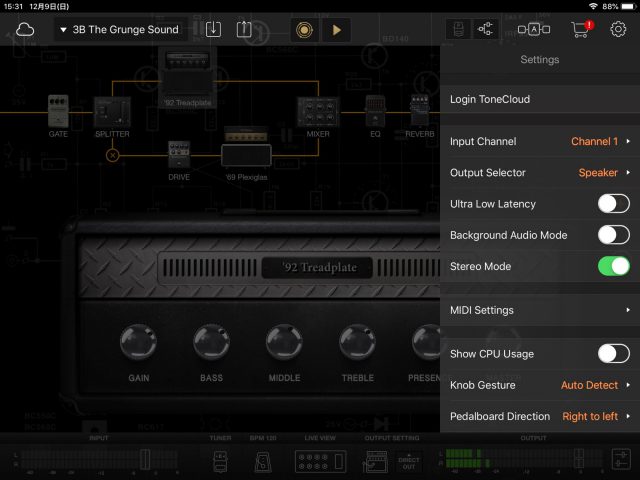Select the DRIVE pedal
Image resolution: width=640 pixels, height=480 pixels.
pos(179,155)
